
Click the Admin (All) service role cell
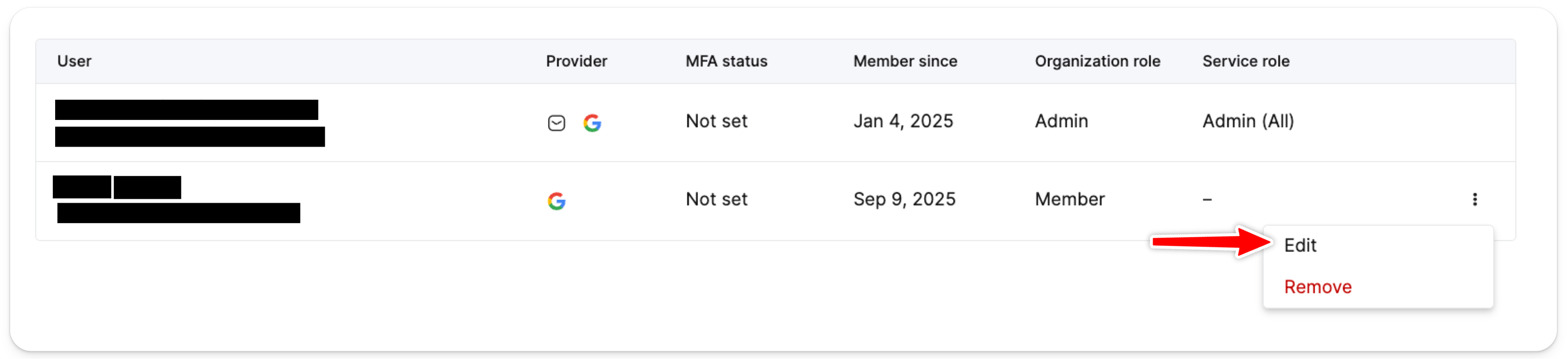1248,121
